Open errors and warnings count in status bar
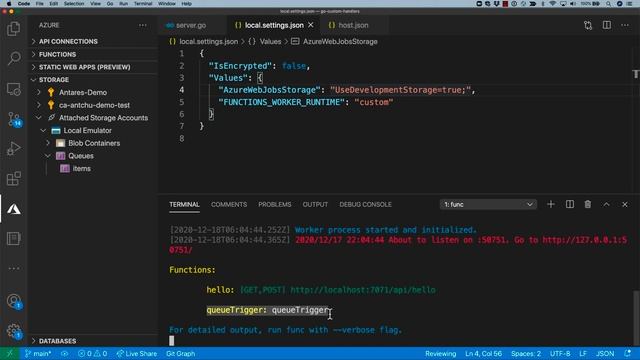 click(92, 353)
